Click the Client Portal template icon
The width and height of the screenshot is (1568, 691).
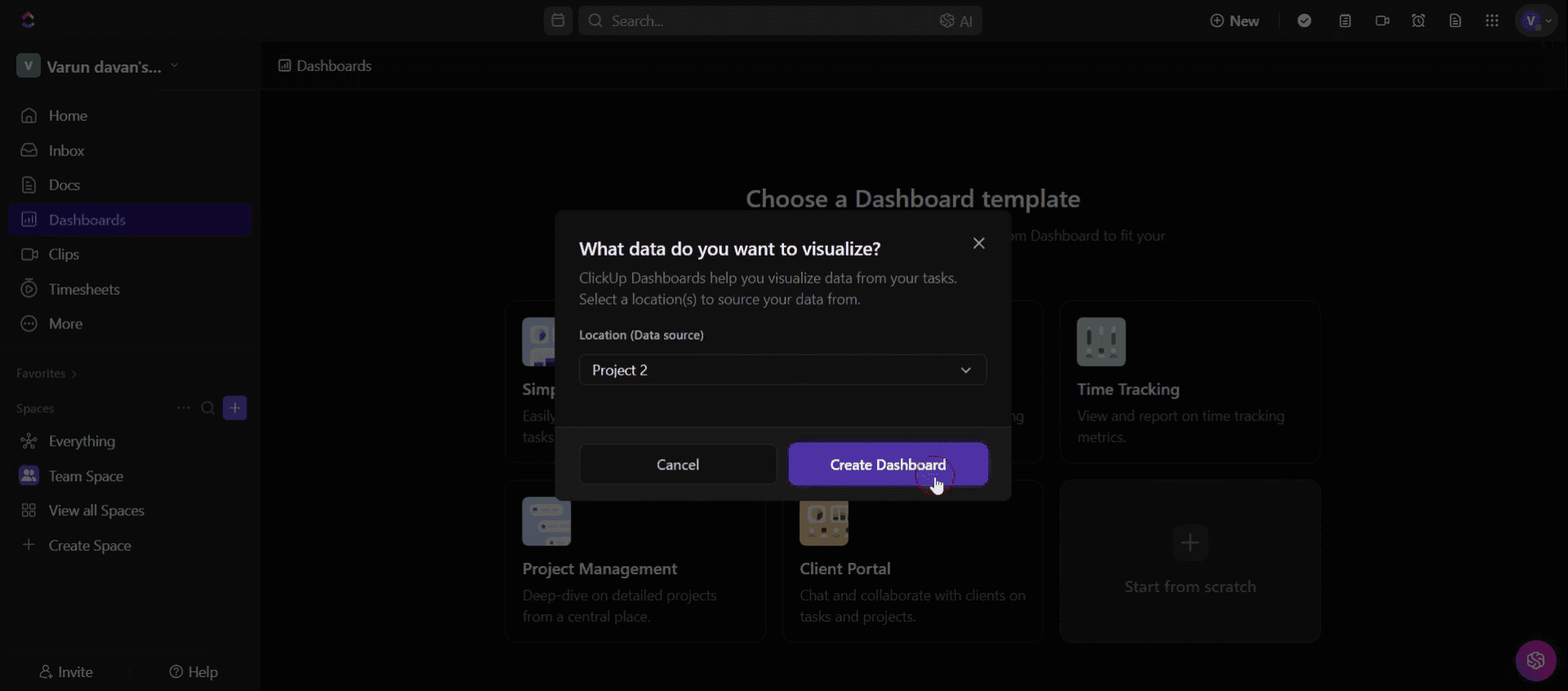823,524
